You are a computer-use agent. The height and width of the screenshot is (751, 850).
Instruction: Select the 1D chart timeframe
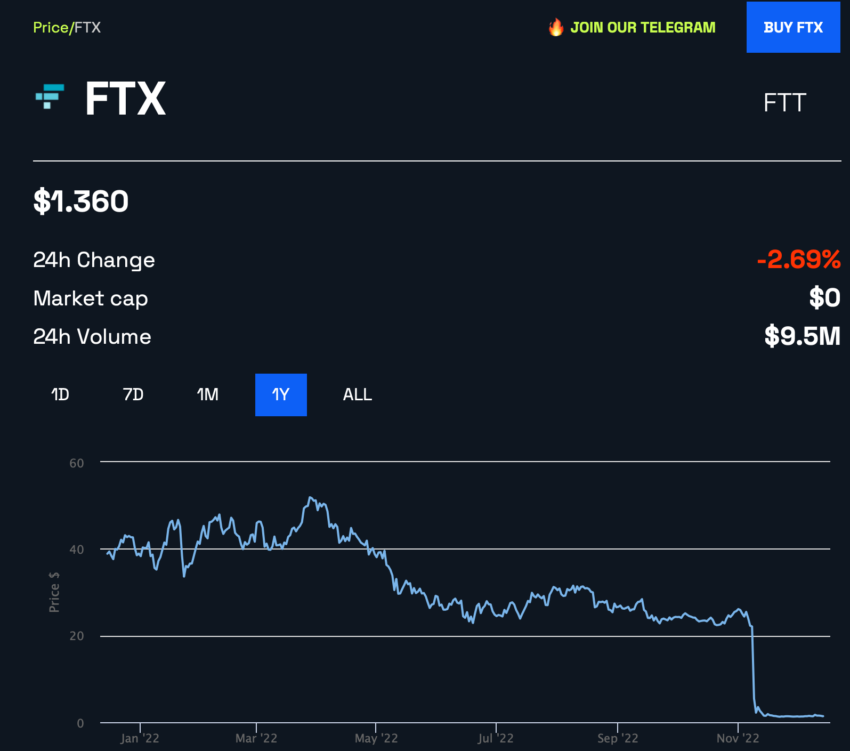[x=59, y=394]
